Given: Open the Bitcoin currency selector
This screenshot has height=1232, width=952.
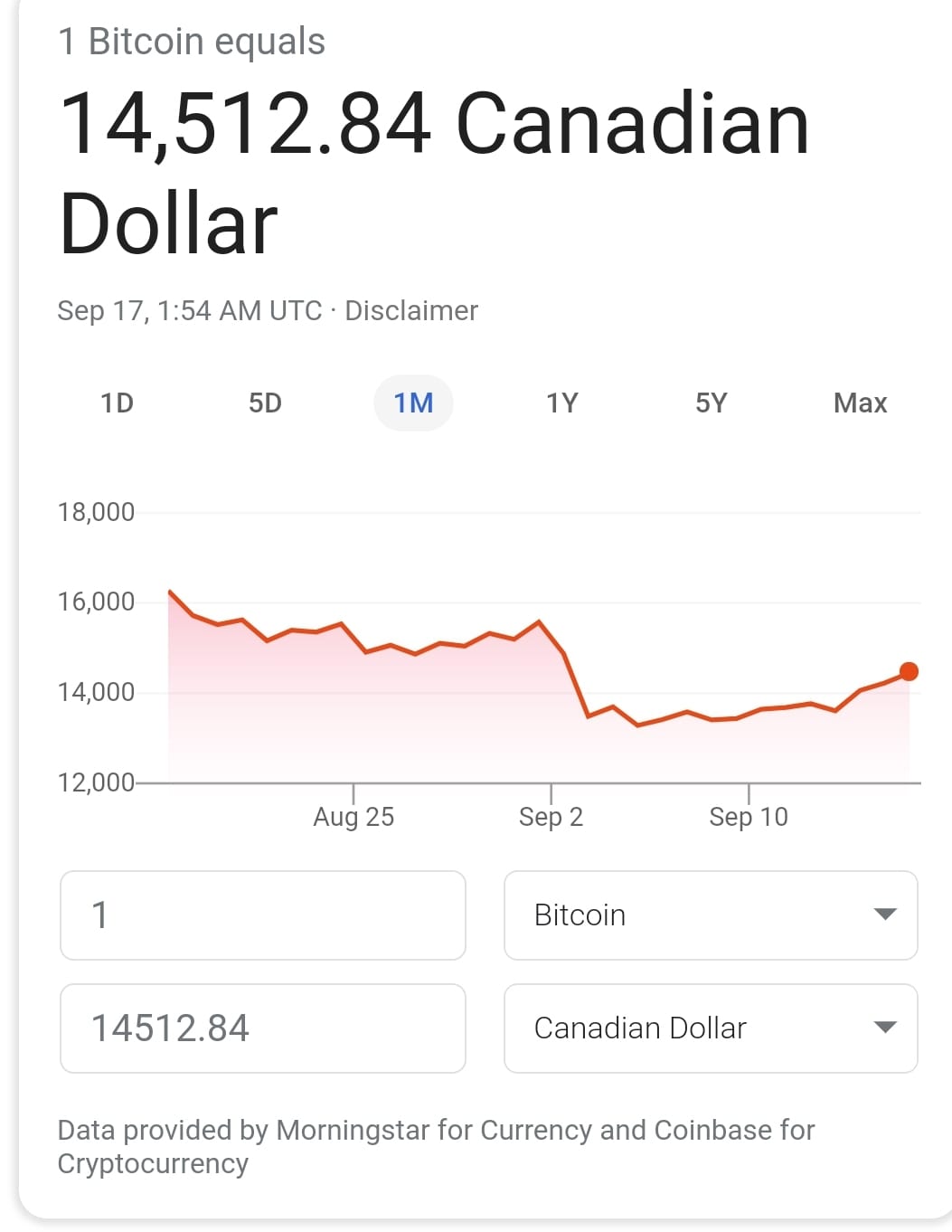Looking at the screenshot, I should coord(711,915).
